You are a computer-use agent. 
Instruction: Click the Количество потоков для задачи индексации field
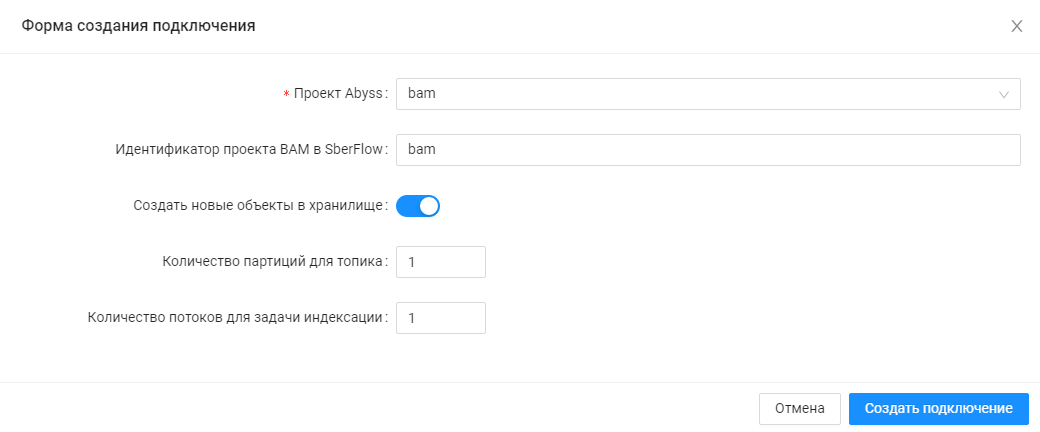(x=440, y=318)
